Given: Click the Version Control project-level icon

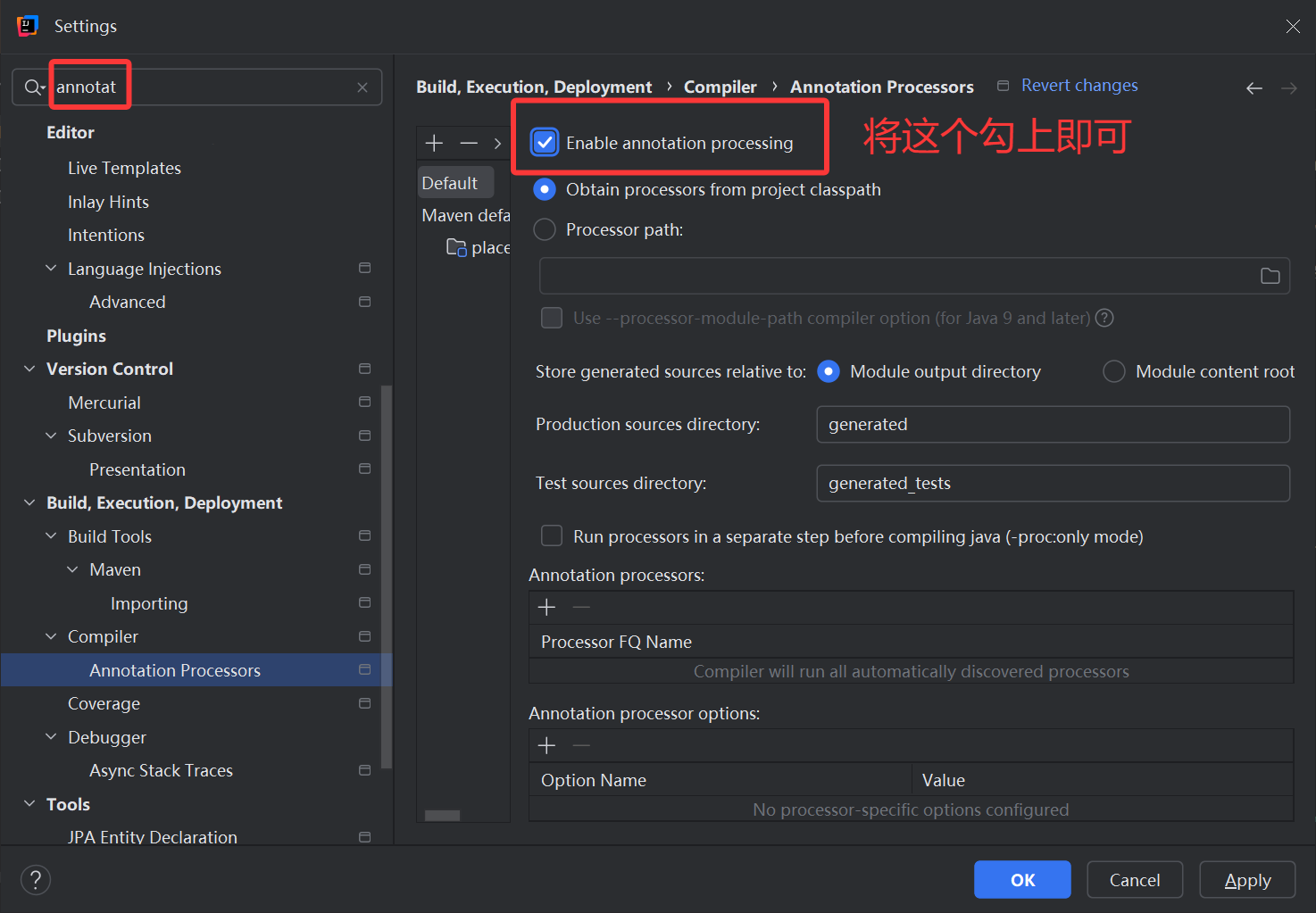Looking at the screenshot, I should [x=364, y=369].
